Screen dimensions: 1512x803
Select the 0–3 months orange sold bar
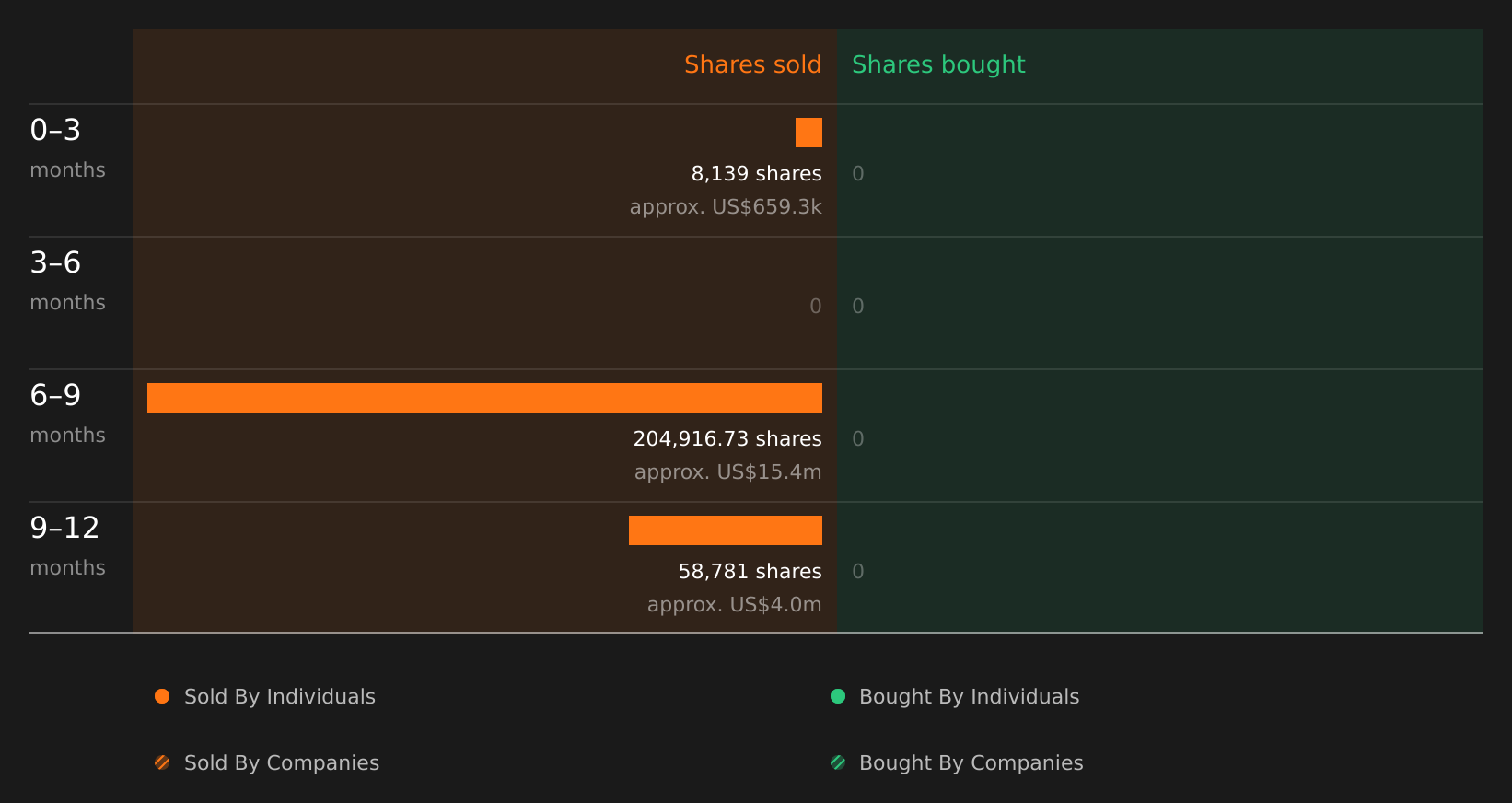pos(808,133)
